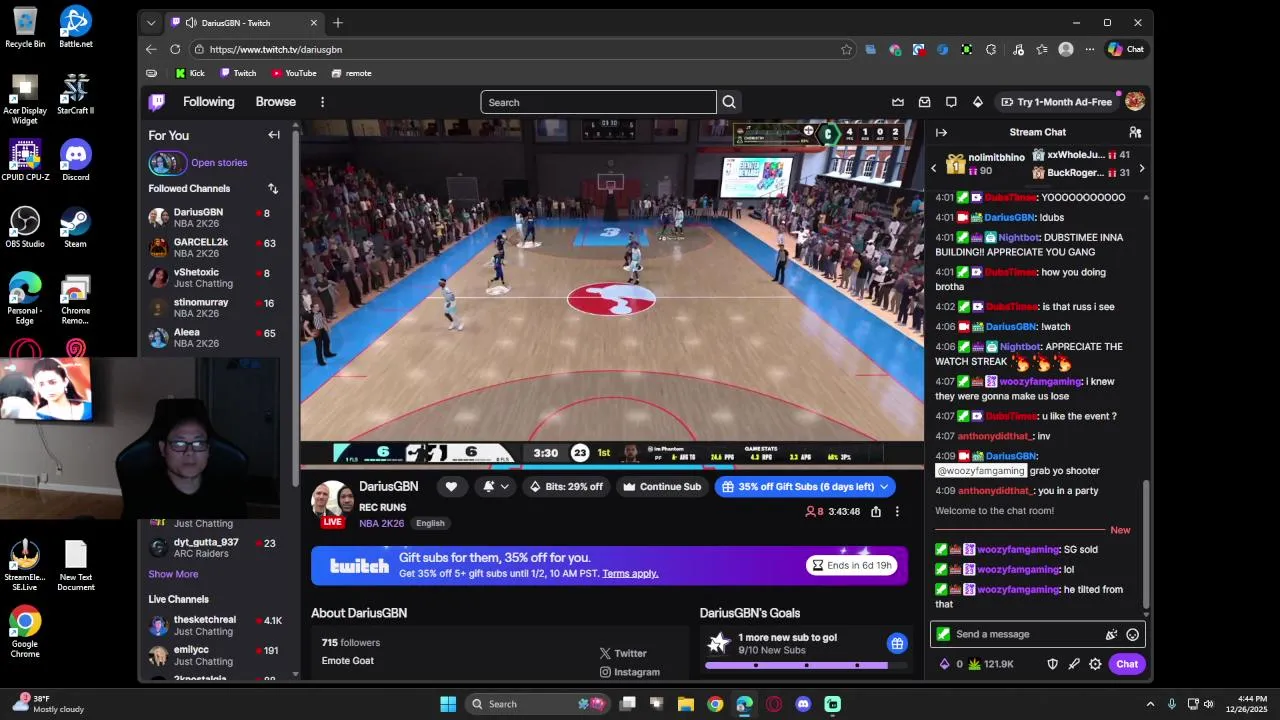Open new browser tab plus button
Viewport: 1280px width, 720px height.
coord(338,22)
